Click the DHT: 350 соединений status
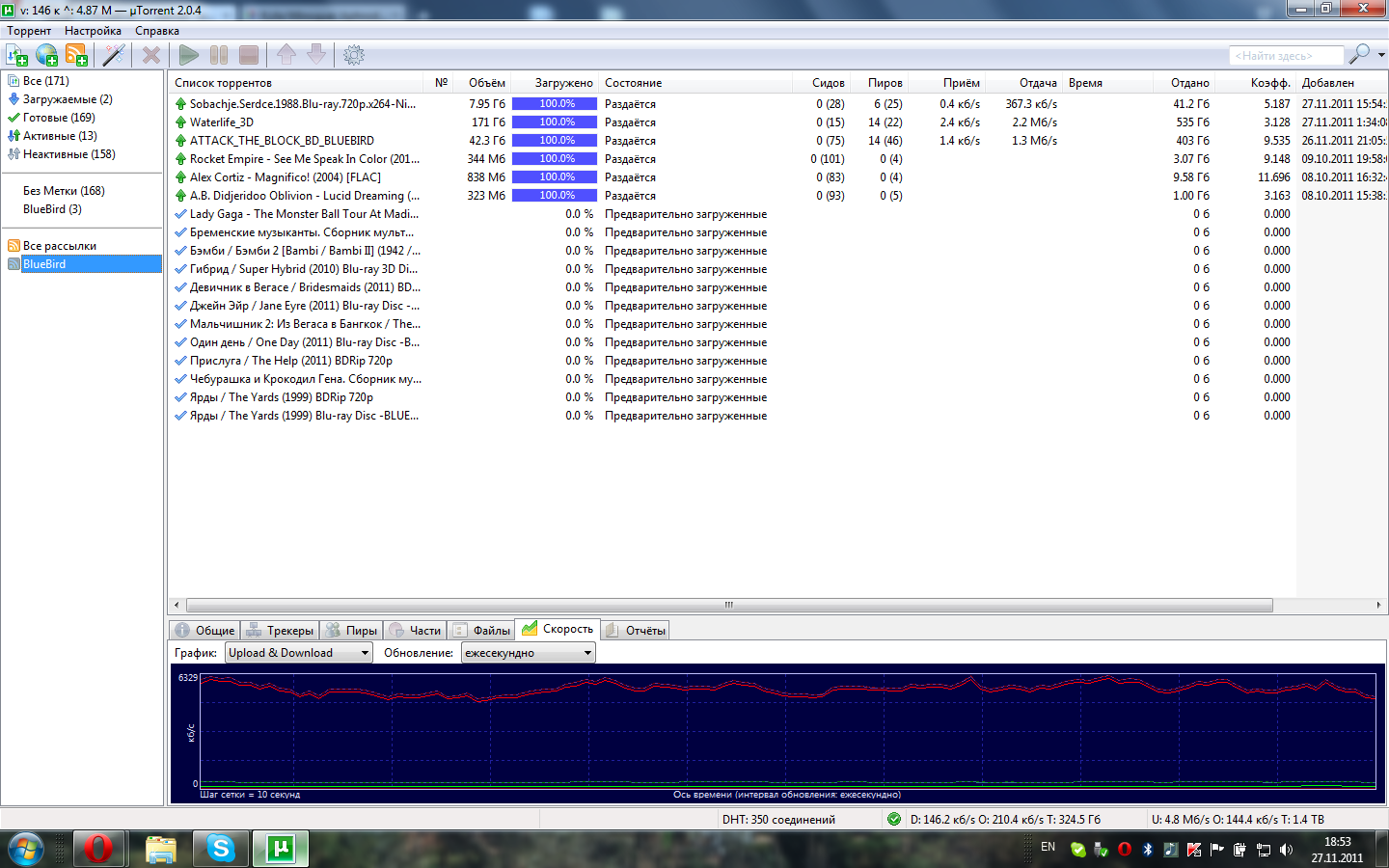The width and height of the screenshot is (1389, 868). (778, 820)
